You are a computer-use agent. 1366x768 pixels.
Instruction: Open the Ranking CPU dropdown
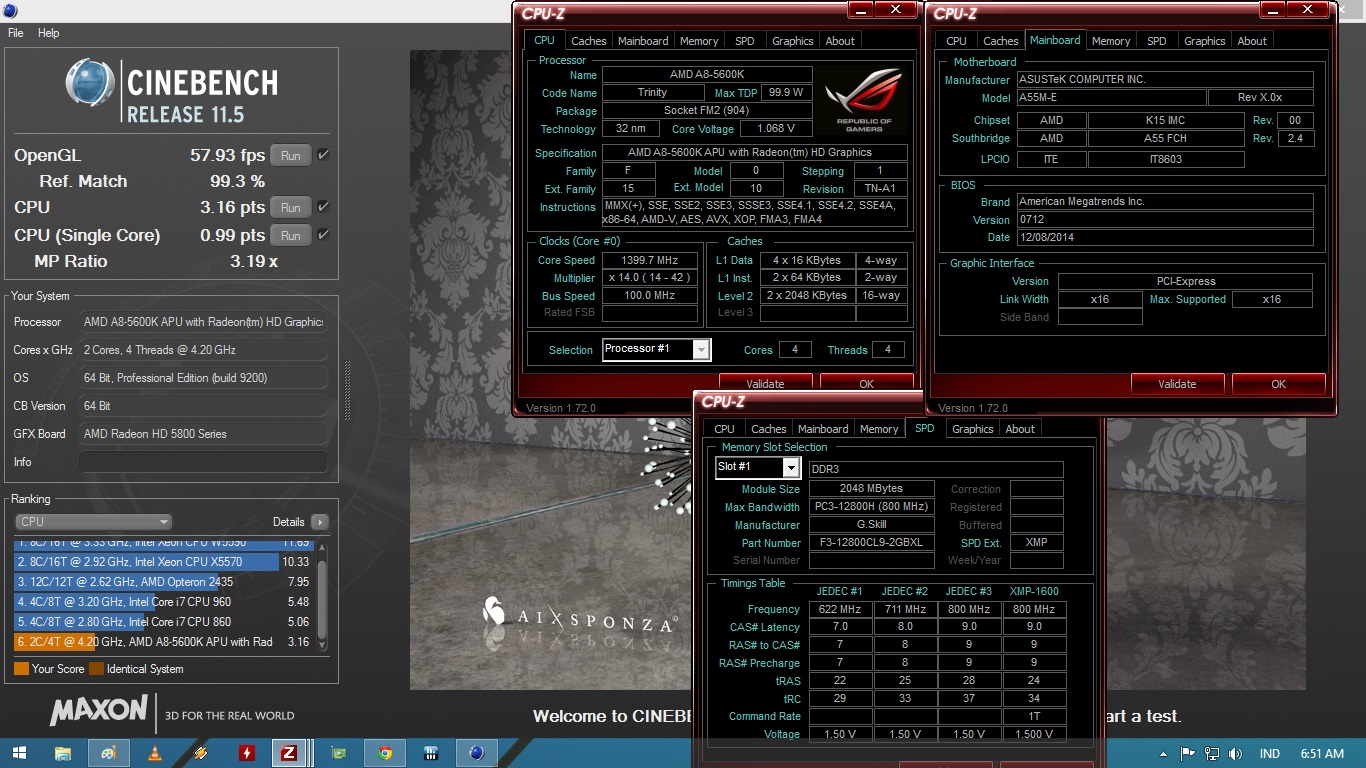pyautogui.click(x=94, y=522)
